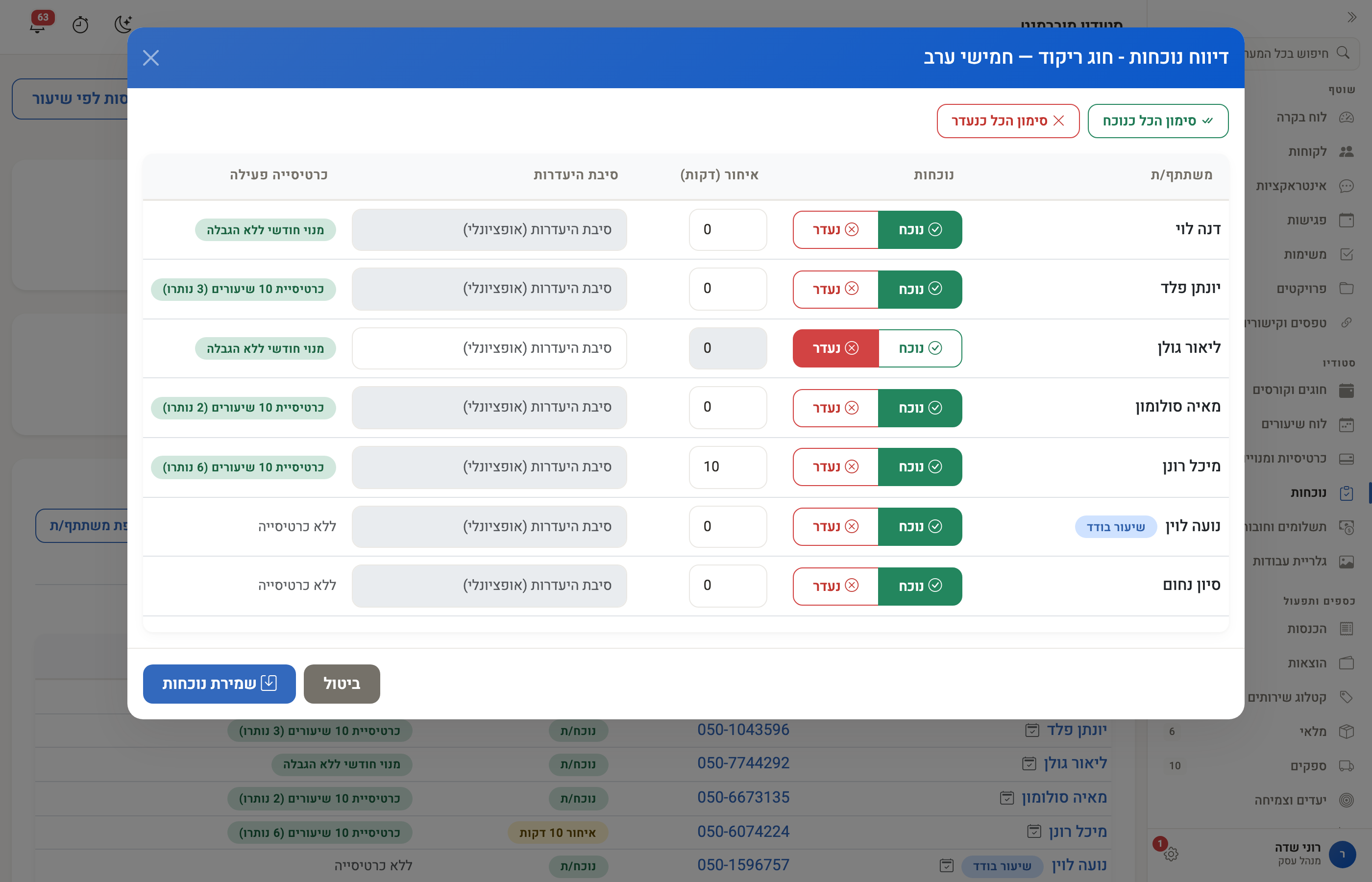Mark נועה לוין as נעדר

835,526
